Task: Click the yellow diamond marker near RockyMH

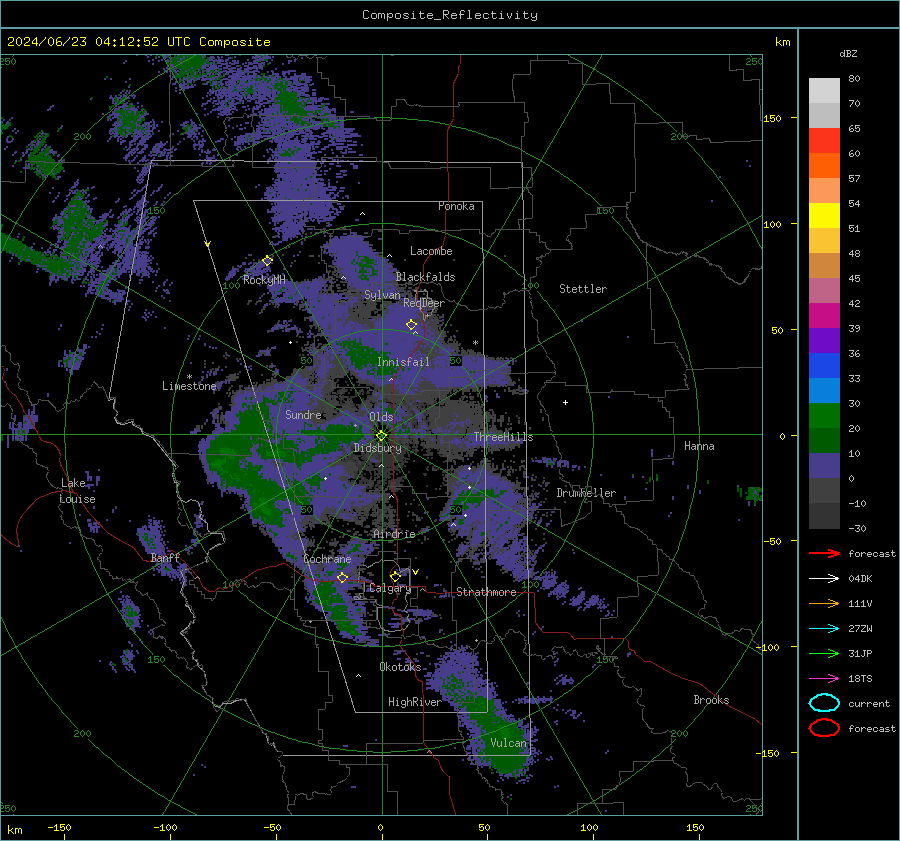Action: [x=267, y=261]
